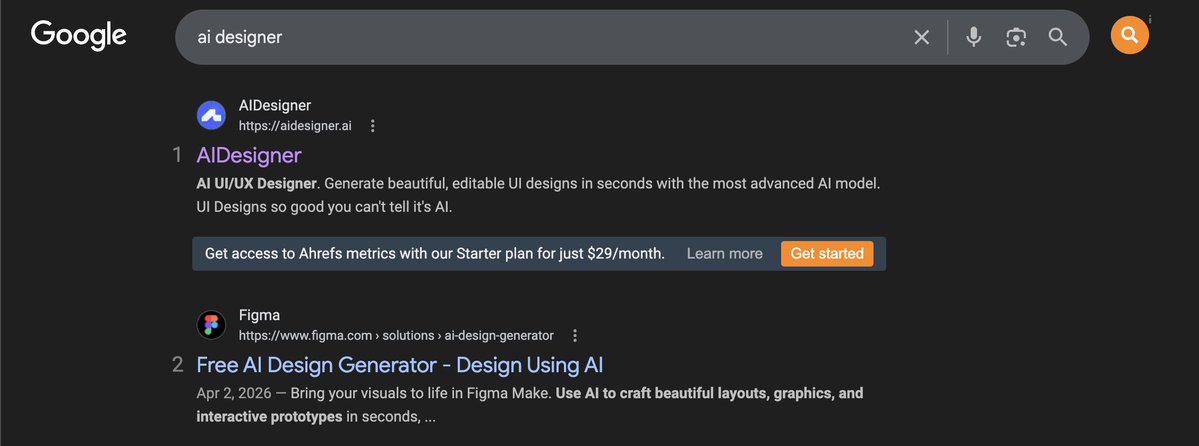Click the gray magnifier search icon

1058,37
